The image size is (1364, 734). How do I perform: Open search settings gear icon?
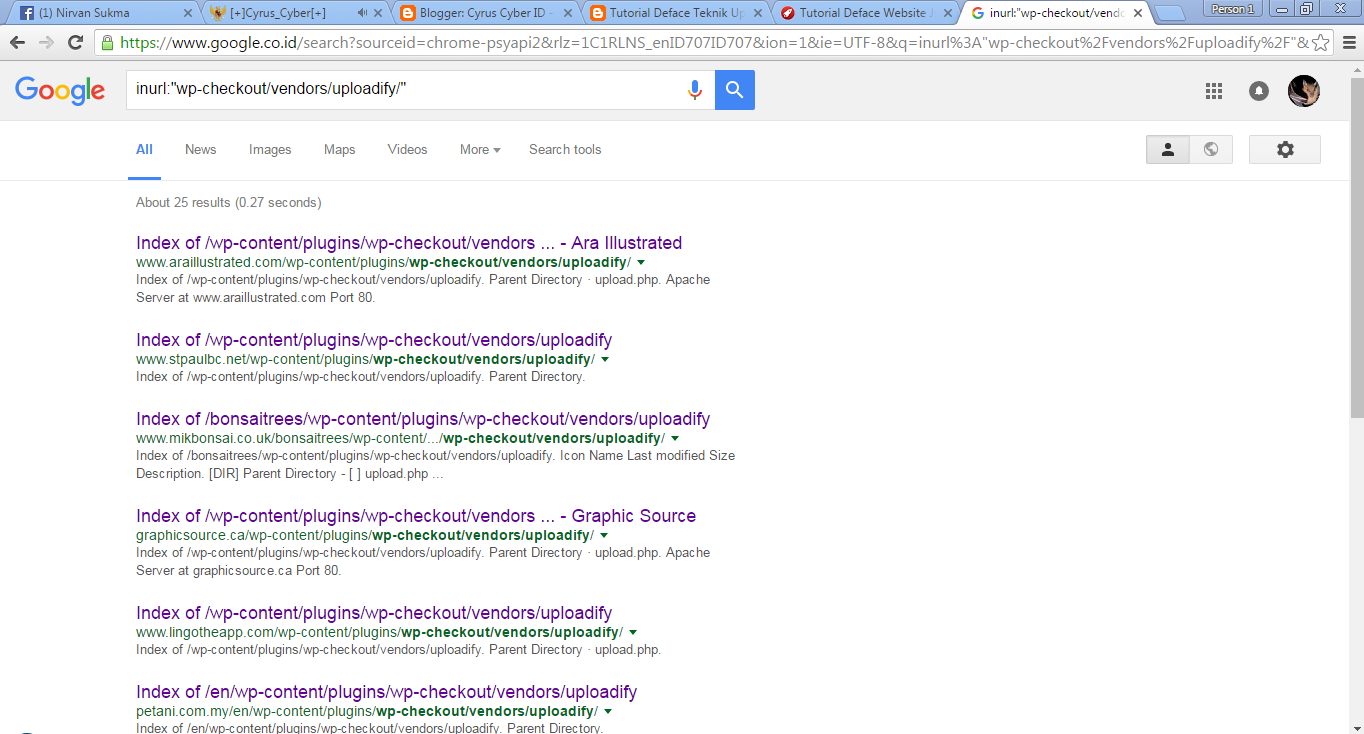point(1285,149)
